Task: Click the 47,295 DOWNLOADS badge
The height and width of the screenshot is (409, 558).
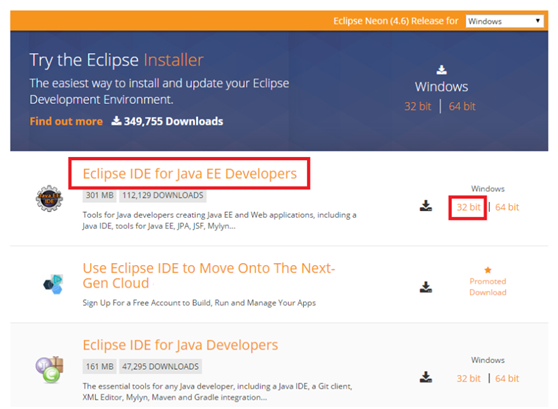Action: [x=160, y=367]
